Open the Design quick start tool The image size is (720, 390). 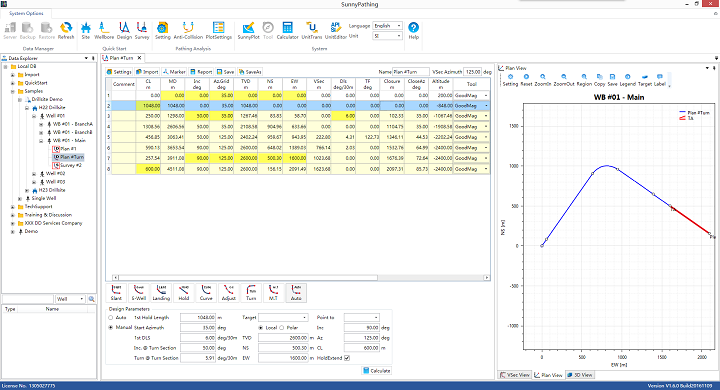coord(124,30)
